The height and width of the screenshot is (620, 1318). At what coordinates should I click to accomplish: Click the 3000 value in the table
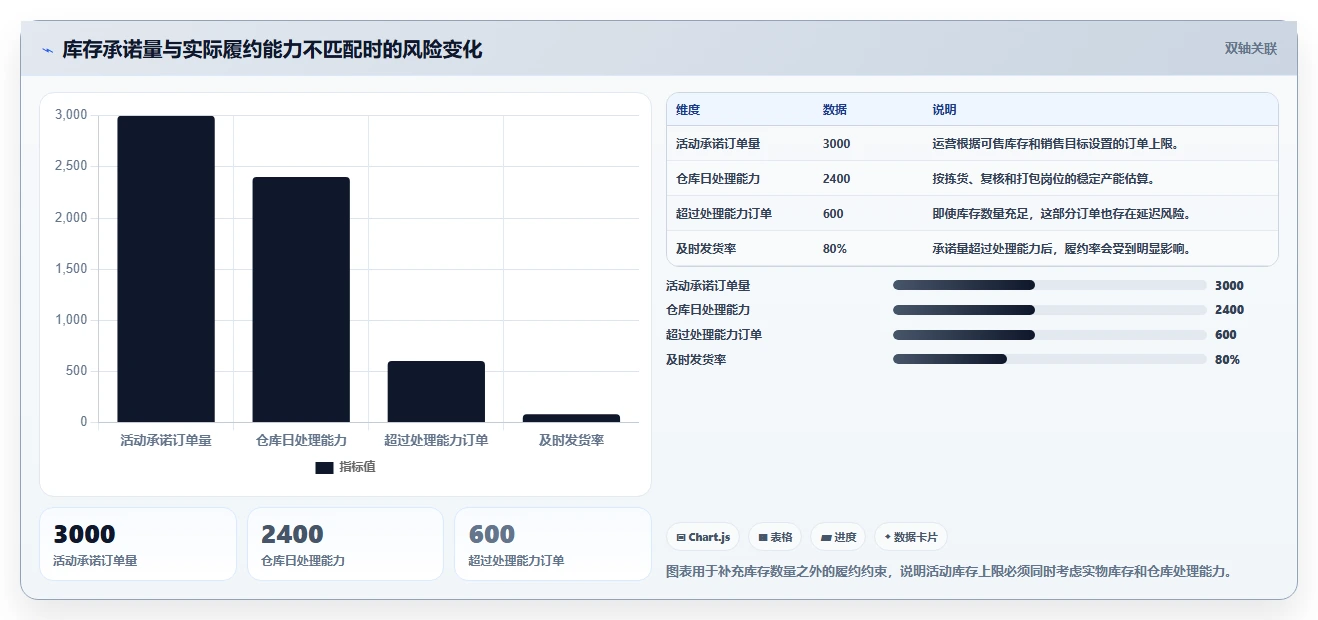[x=837, y=144]
